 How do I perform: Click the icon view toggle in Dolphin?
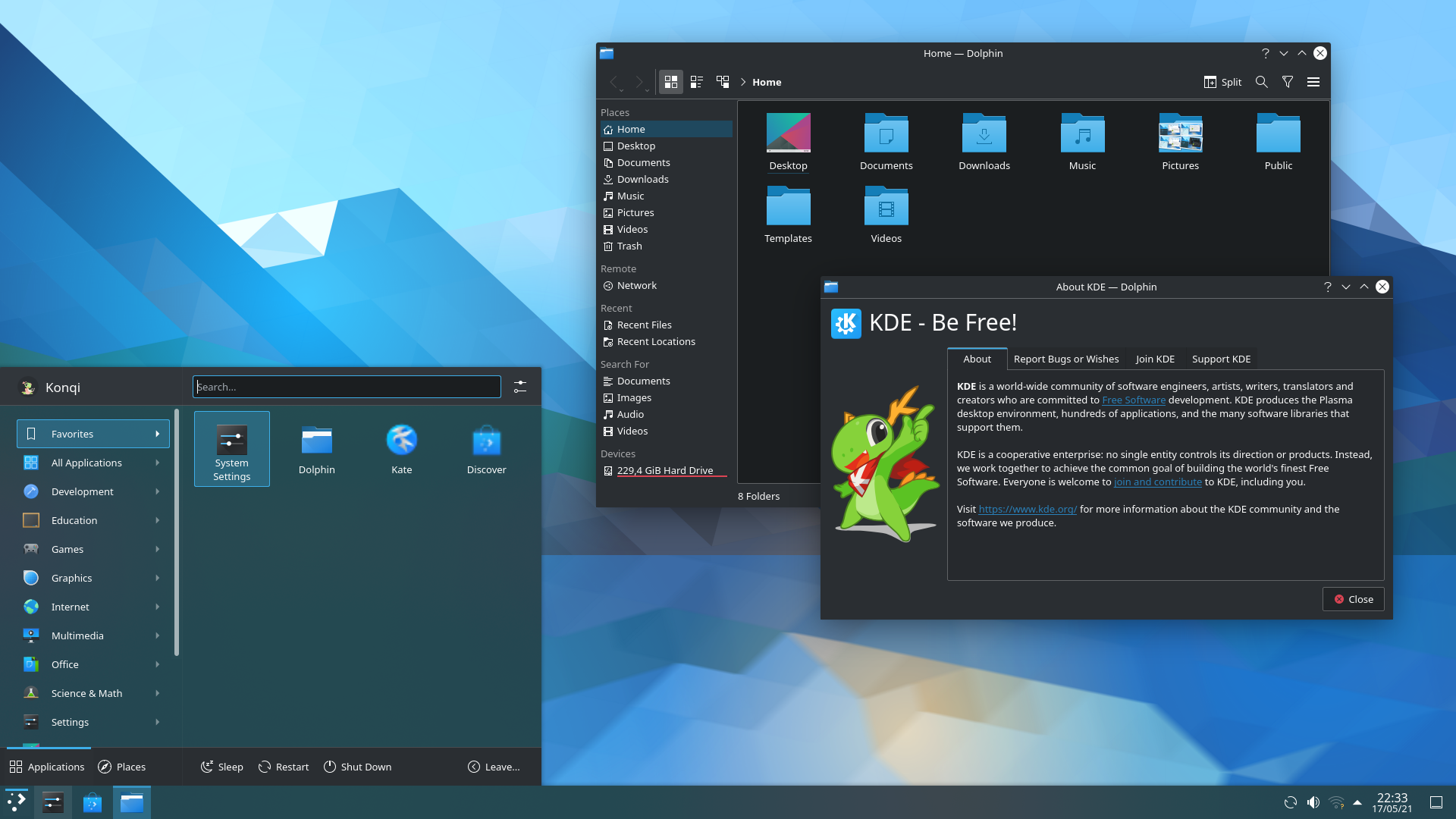tap(670, 82)
